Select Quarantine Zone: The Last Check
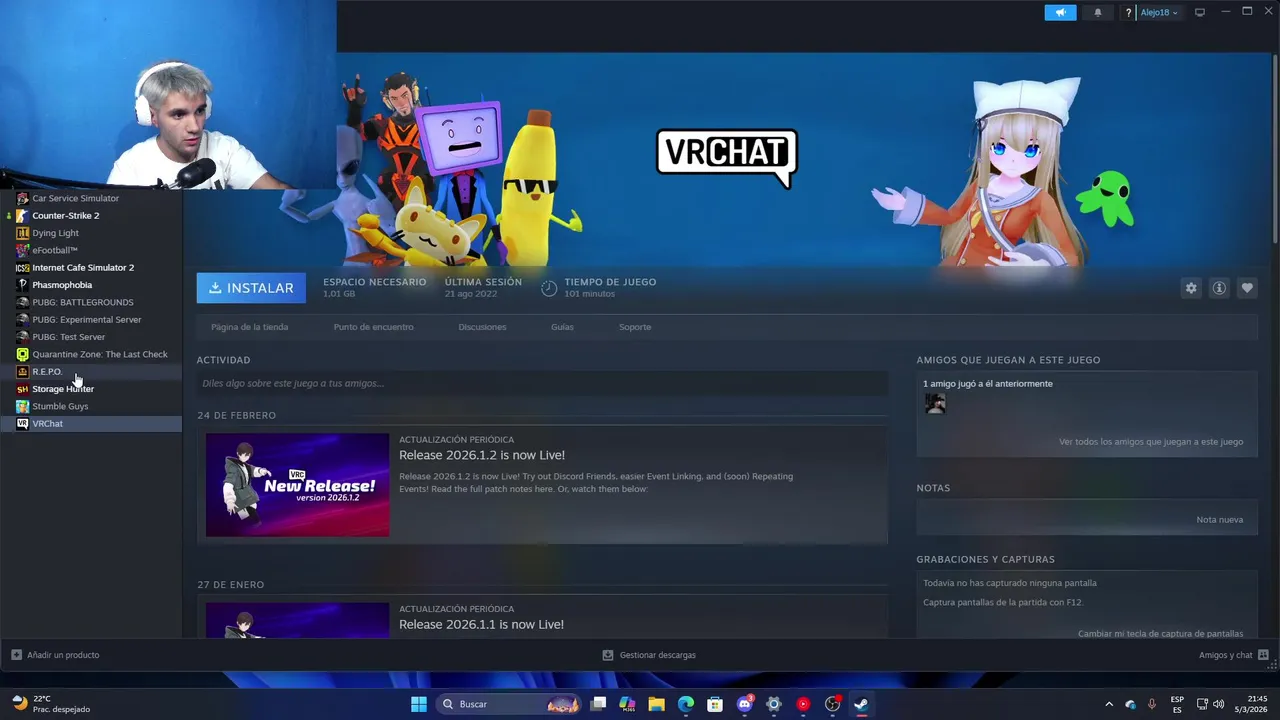The image size is (1280, 720). 91,354
